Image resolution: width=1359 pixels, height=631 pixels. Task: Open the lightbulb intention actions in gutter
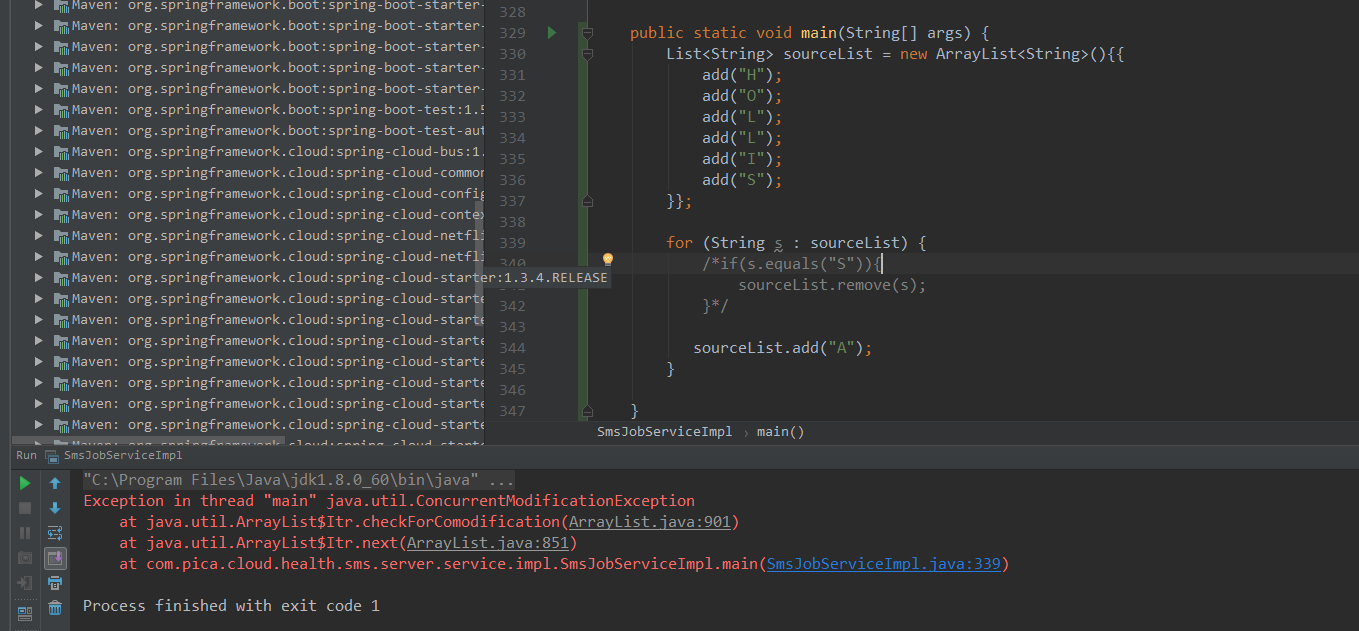(608, 259)
